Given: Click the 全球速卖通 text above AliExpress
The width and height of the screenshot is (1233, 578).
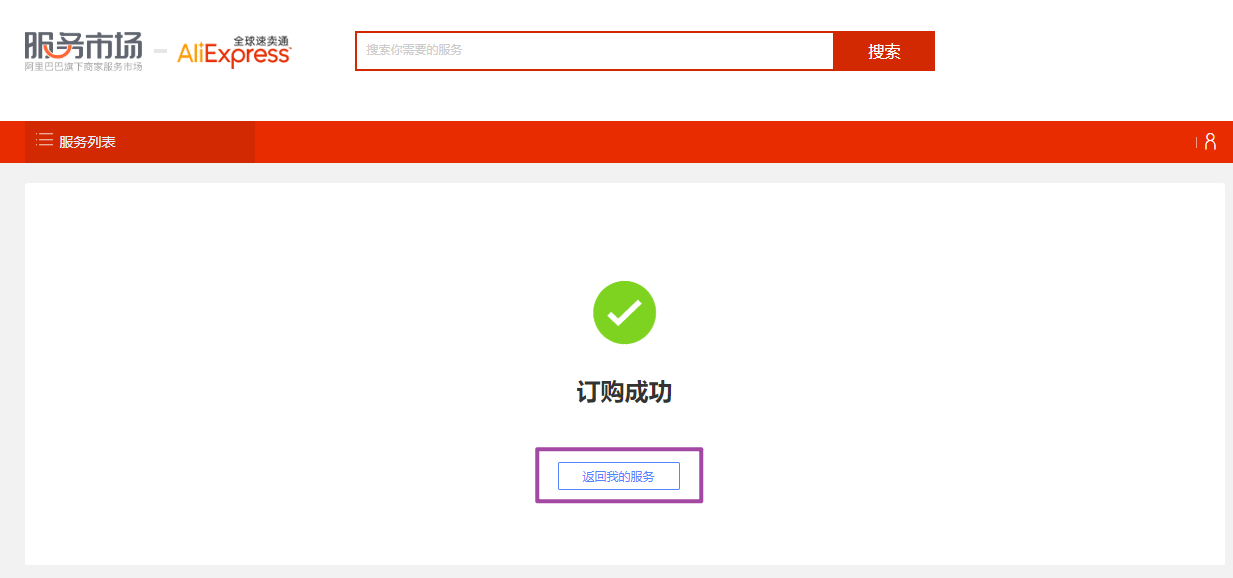Looking at the screenshot, I should (261, 41).
